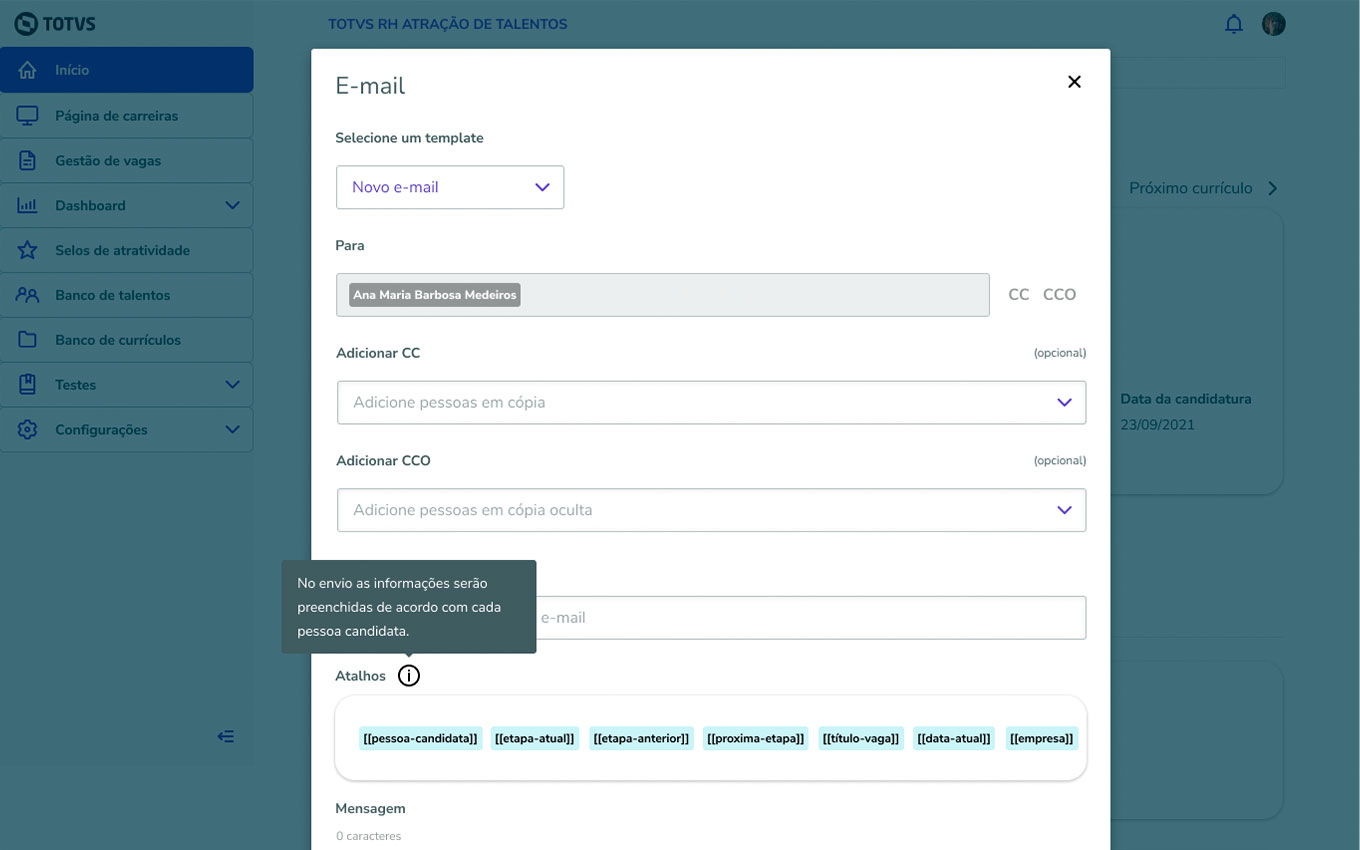
Task: Open Gestão de vagas menu item
Action: pyautogui.click(x=108, y=161)
